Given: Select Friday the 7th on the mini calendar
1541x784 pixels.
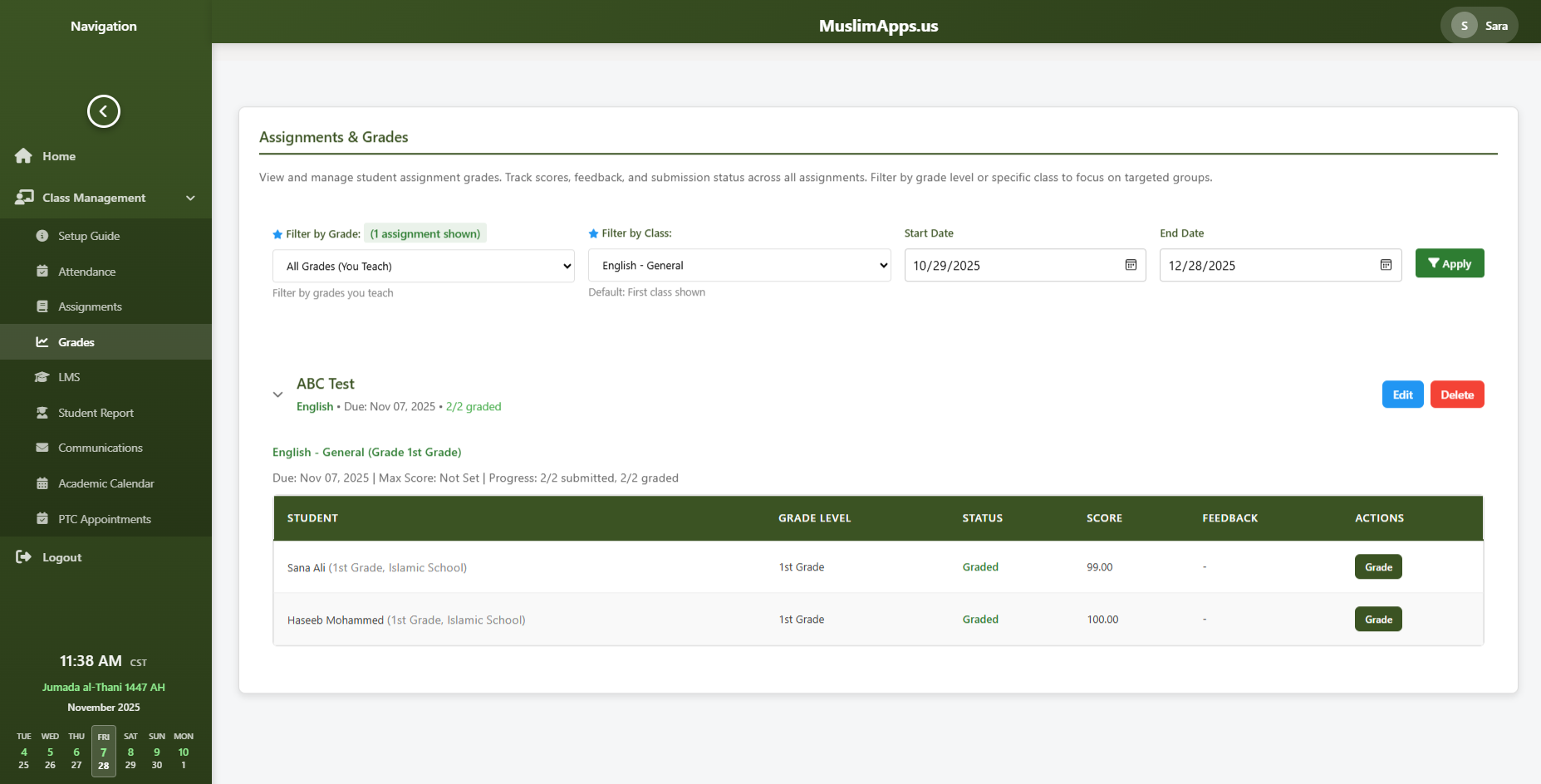Looking at the screenshot, I should coord(103,752).
